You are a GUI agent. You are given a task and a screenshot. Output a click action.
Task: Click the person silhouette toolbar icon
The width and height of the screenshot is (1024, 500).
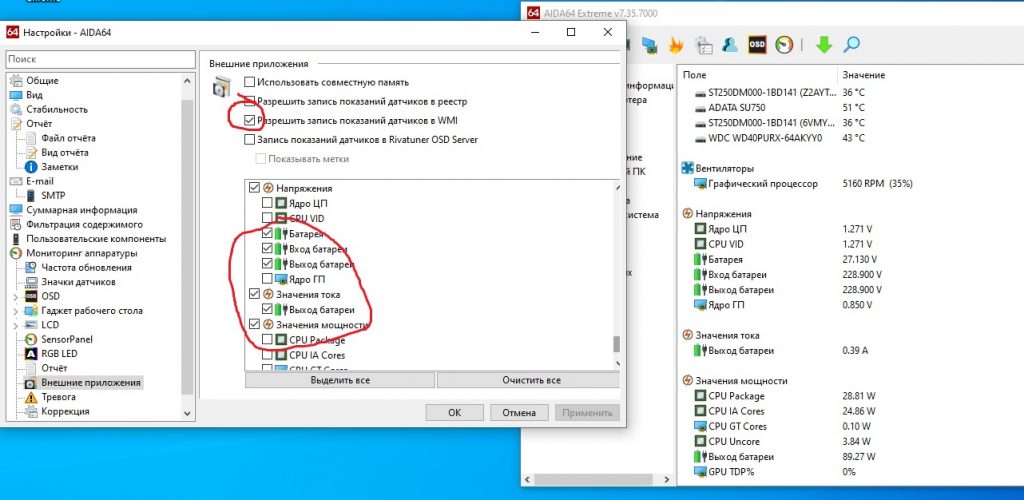[729, 44]
